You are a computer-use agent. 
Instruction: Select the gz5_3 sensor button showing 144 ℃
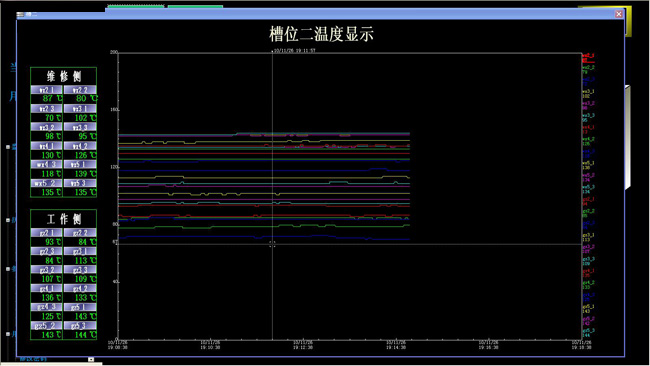80,325
